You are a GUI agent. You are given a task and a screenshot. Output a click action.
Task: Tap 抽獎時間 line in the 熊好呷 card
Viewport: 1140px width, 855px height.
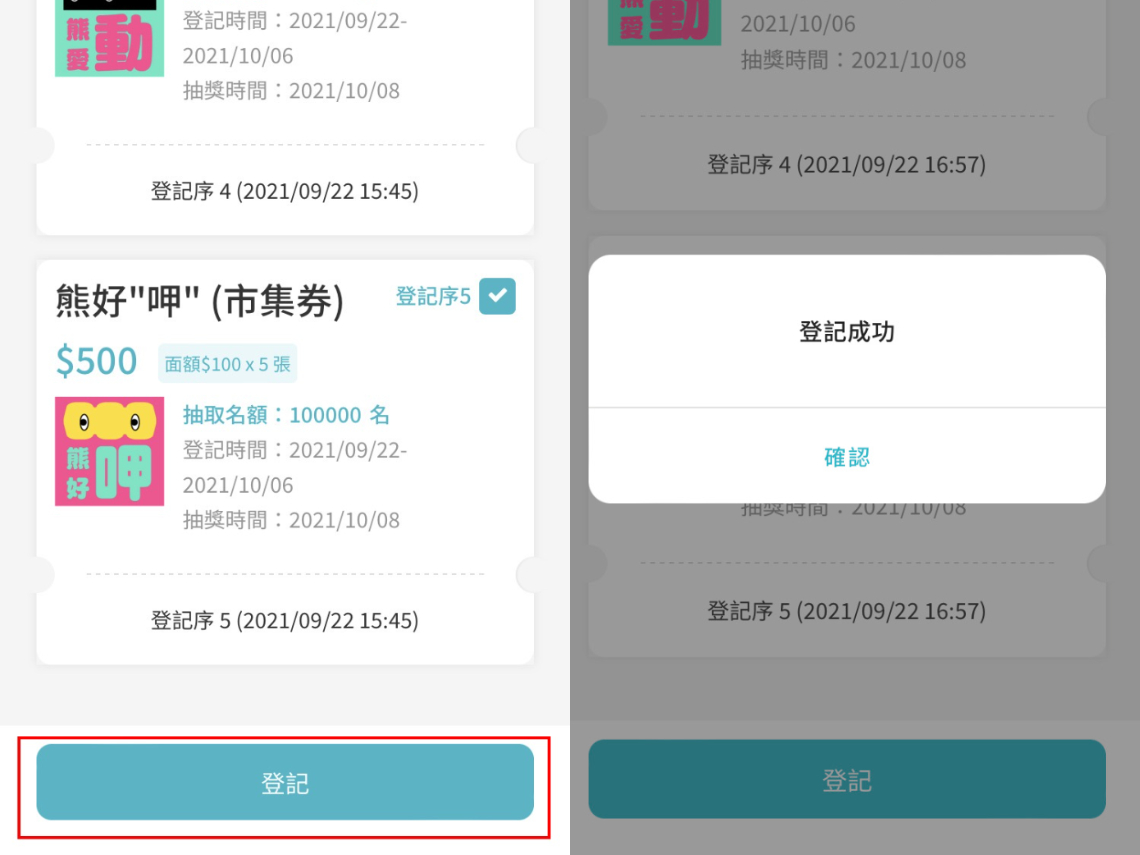291,520
